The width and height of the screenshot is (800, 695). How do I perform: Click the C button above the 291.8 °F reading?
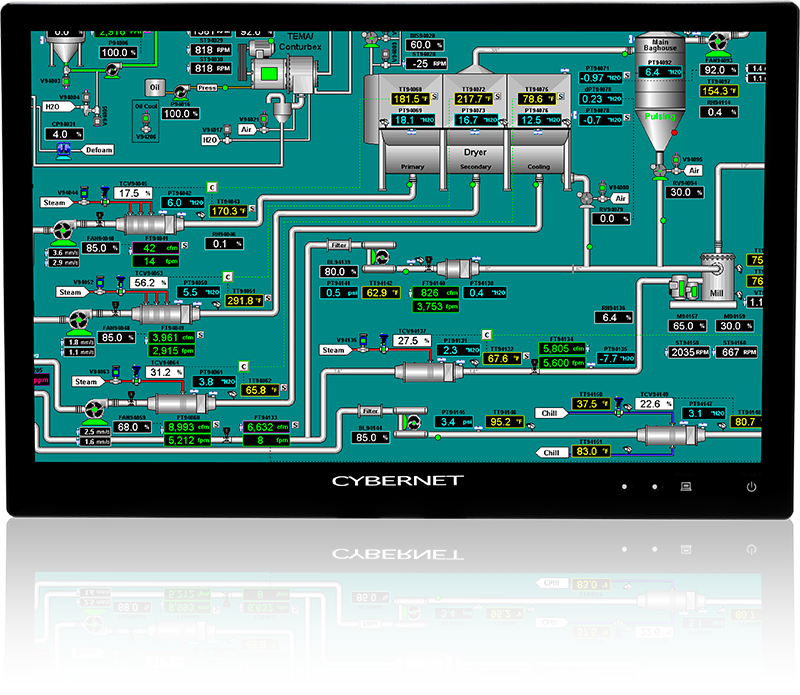point(228,277)
